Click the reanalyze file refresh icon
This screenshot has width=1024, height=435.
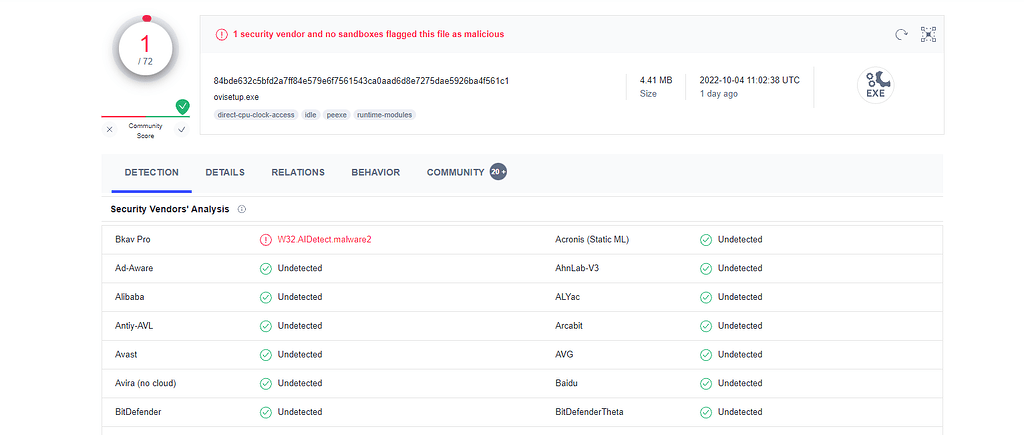tap(901, 34)
